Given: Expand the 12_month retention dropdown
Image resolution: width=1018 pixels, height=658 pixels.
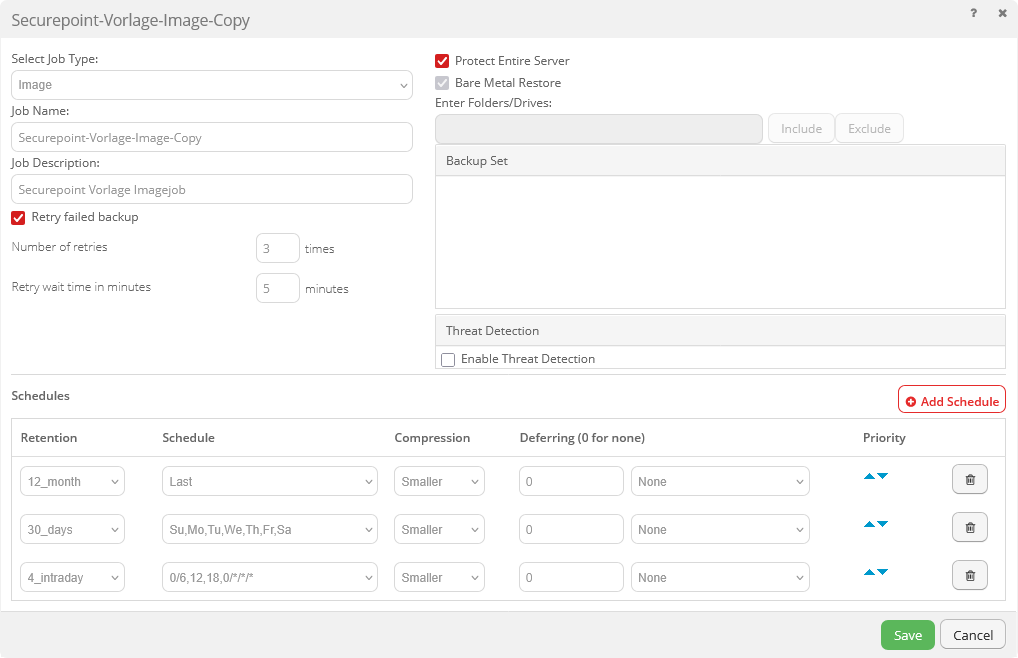Looking at the screenshot, I should 72,481.
